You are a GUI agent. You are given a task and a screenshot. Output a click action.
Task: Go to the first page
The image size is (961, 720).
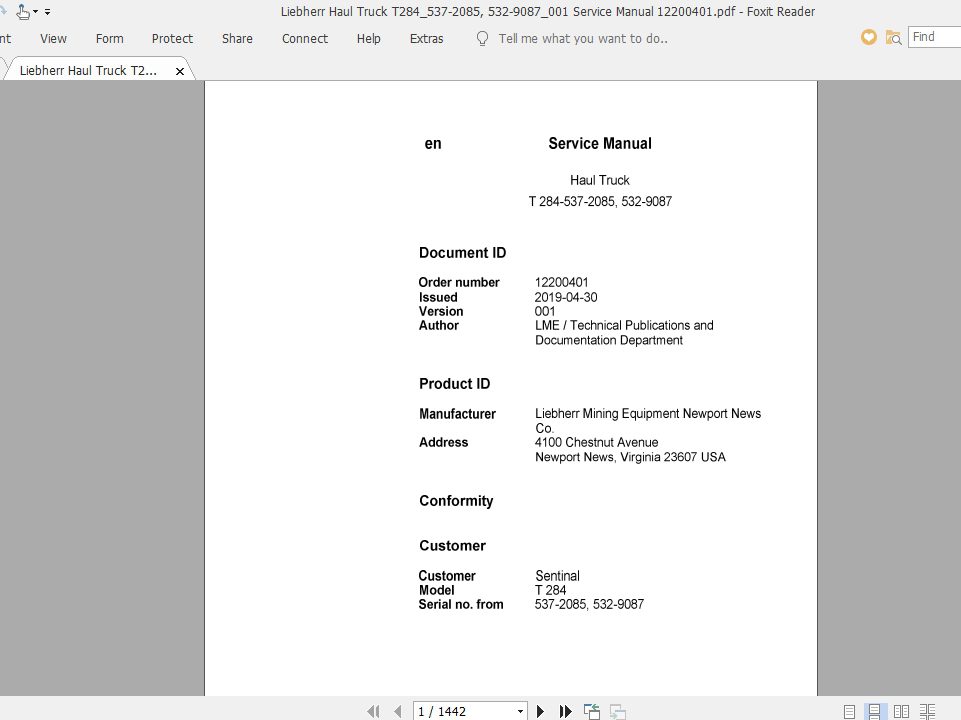point(373,711)
